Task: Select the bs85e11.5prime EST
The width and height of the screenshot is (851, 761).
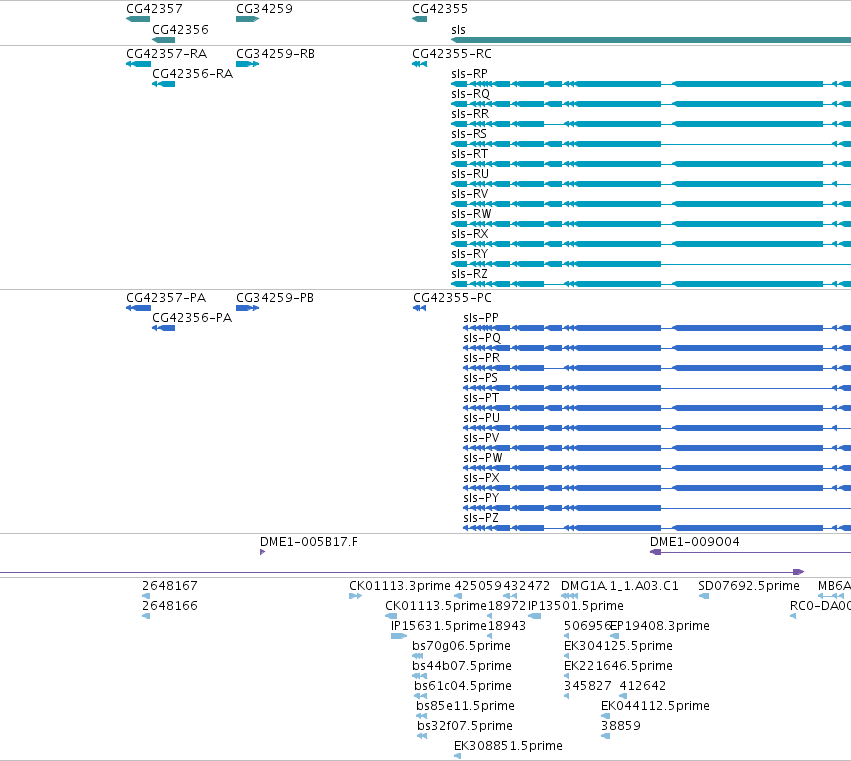Action: point(422,716)
